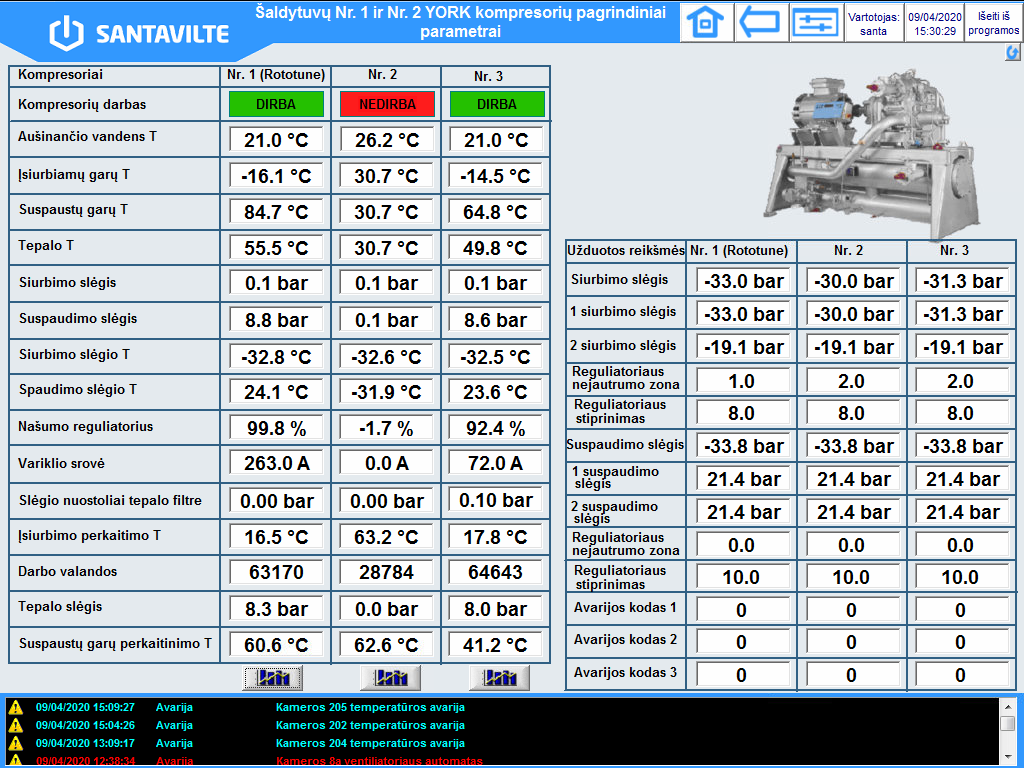
Task: Click the York compressor picture
Action: pos(874,154)
